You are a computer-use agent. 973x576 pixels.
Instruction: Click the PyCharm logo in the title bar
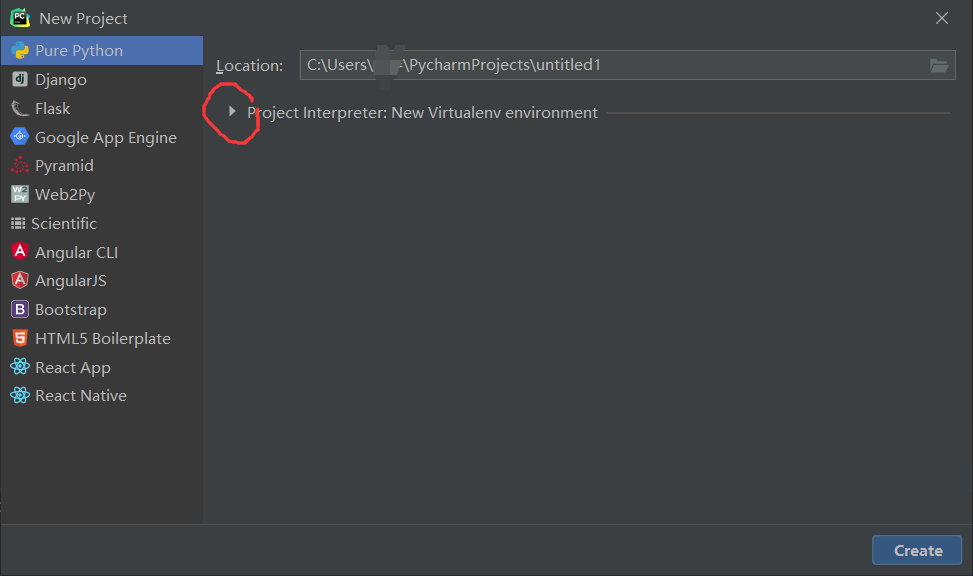[18, 17]
